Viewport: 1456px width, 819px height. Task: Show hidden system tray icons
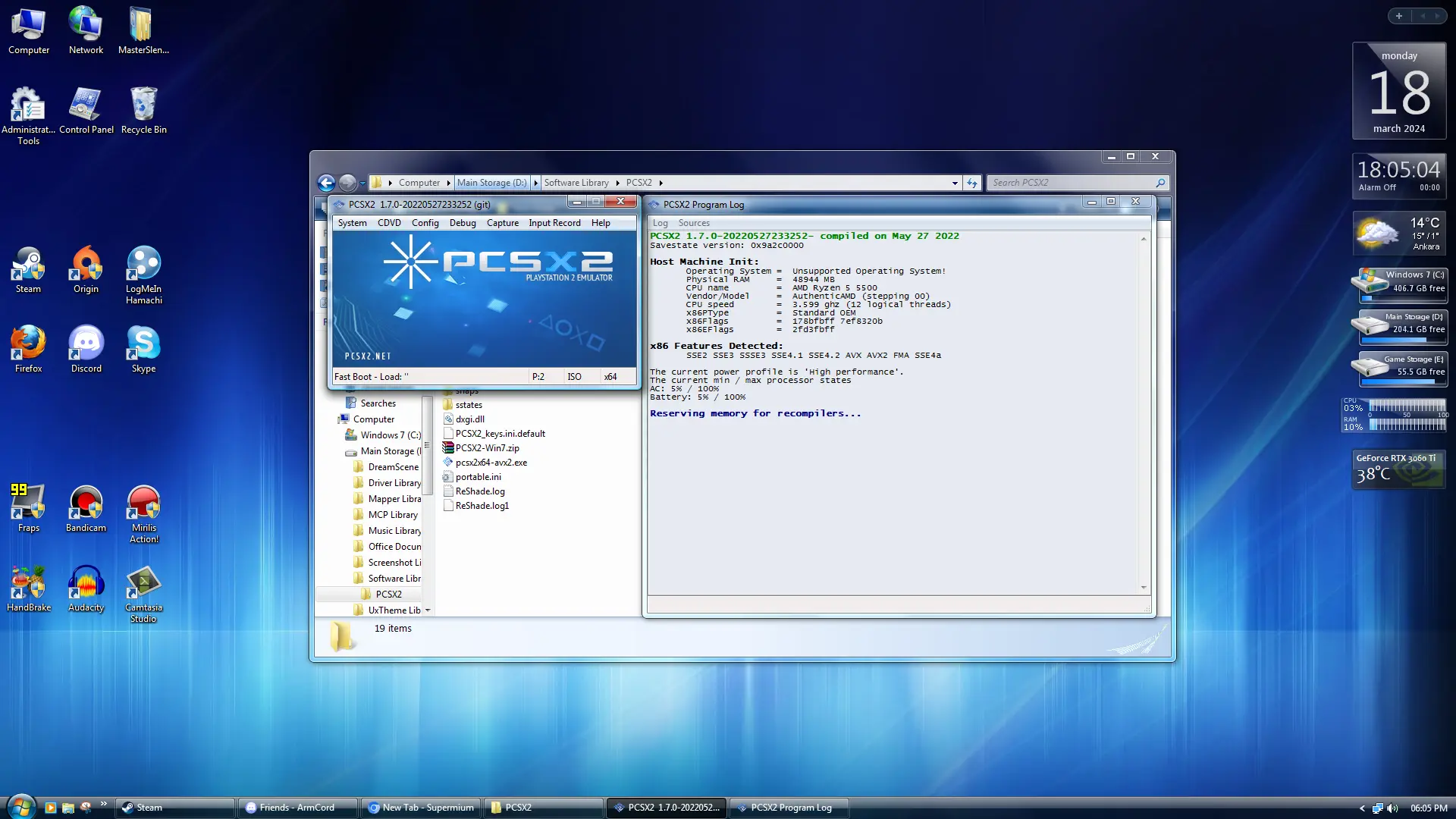pyautogui.click(x=1362, y=808)
